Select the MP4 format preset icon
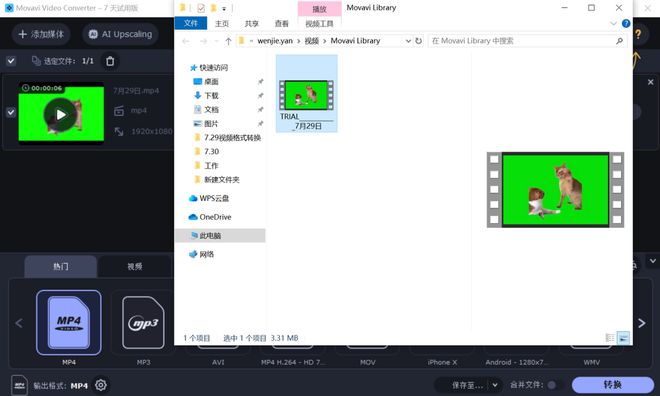This screenshot has width=660, height=396. click(69, 322)
